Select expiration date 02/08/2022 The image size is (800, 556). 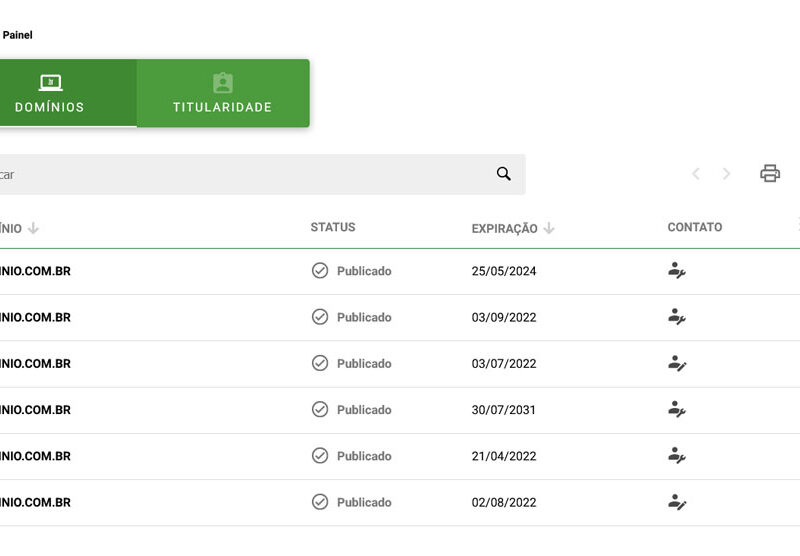coord(504,502)
